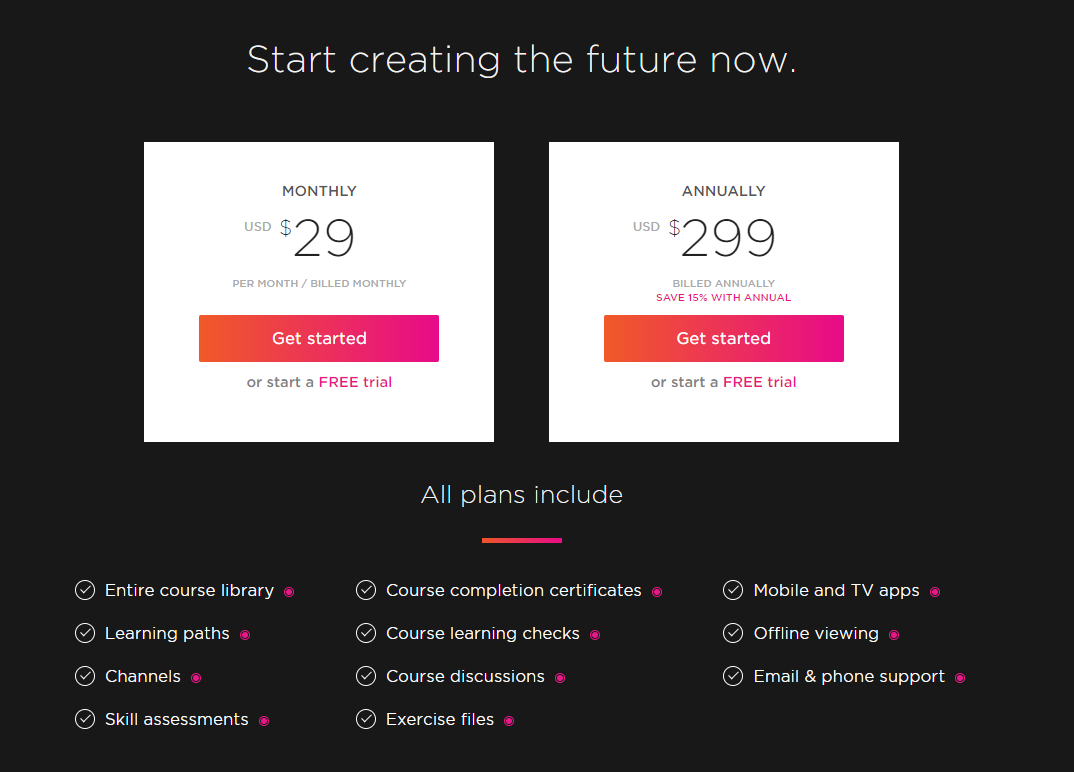Click Get started under the Monthly plan

(319, 338)
